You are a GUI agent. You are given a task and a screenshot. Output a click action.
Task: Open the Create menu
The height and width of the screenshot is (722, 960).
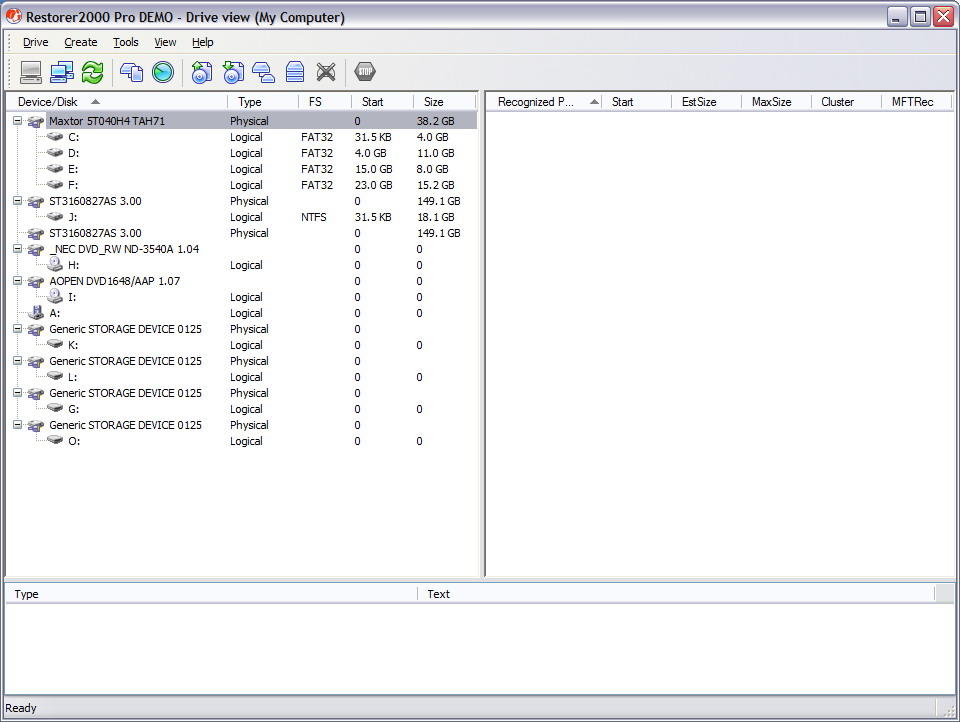(81, 42)
